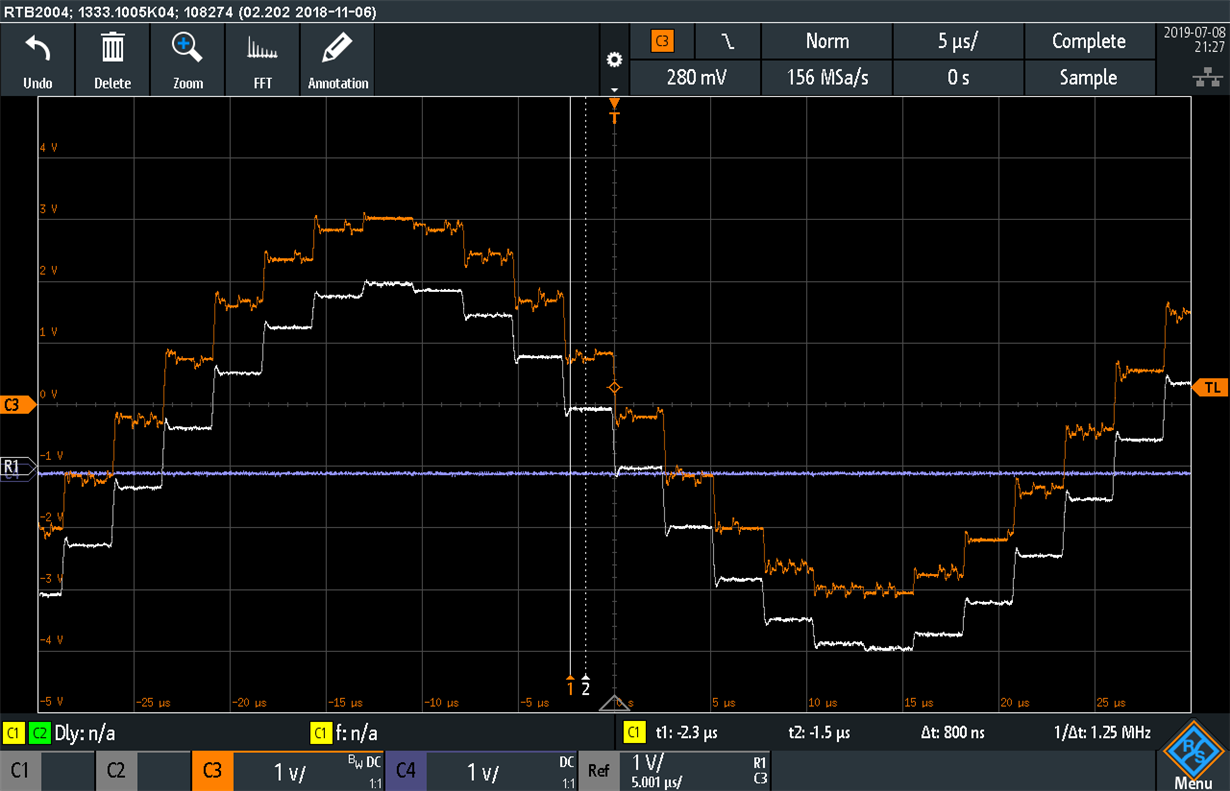Click the f: n/a frequency measurement
The height and width of the screenshot is (791, 1230).
point(358,733)
